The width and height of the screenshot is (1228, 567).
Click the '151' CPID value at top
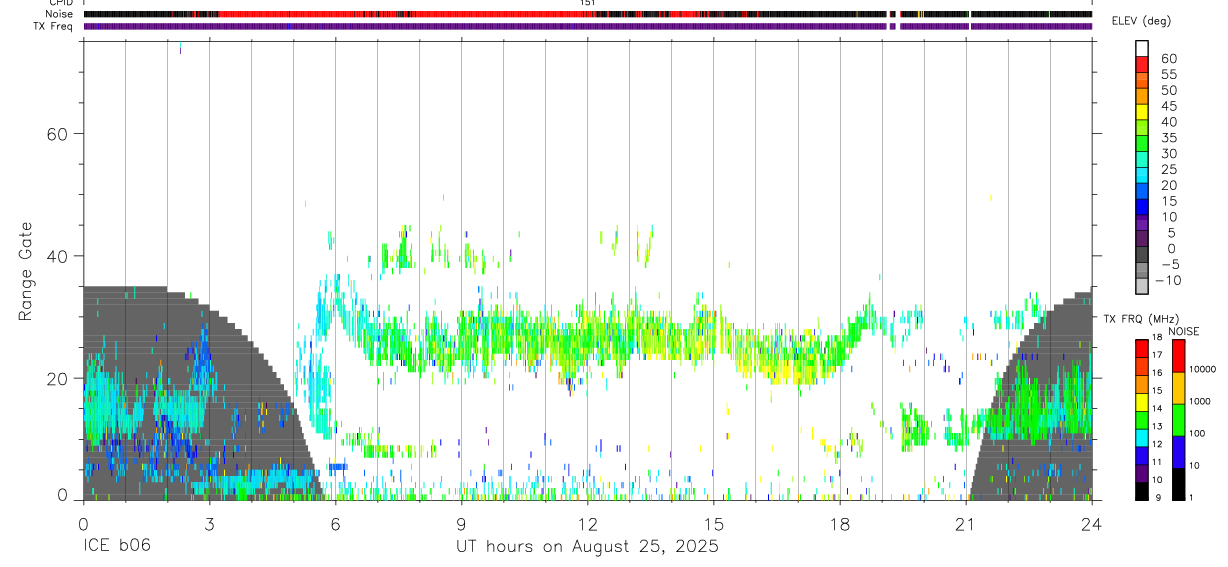(x=587, y=3)
